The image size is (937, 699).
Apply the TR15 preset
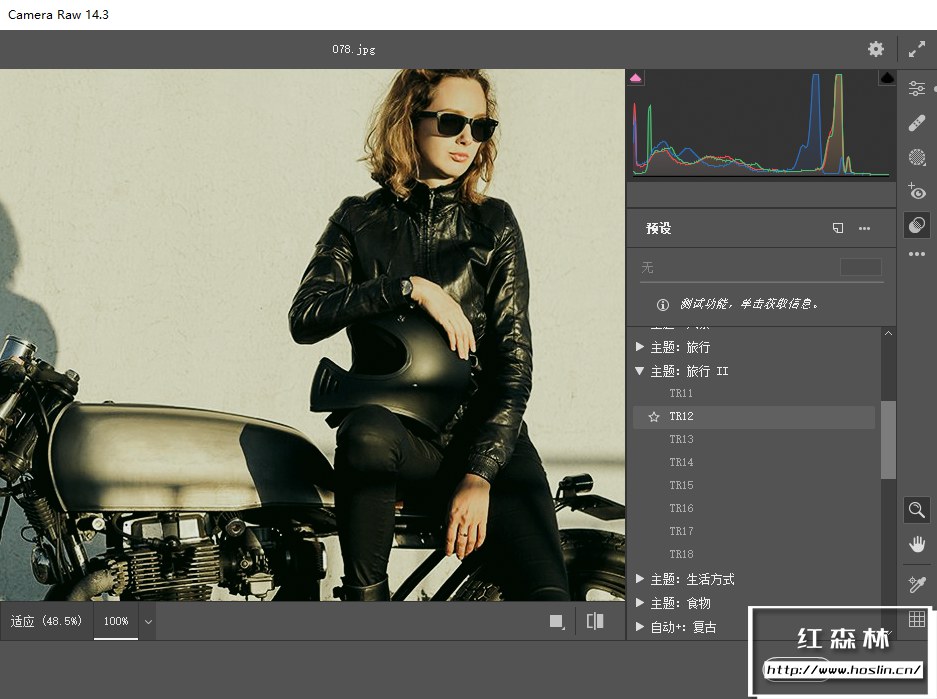click(681, 485)
